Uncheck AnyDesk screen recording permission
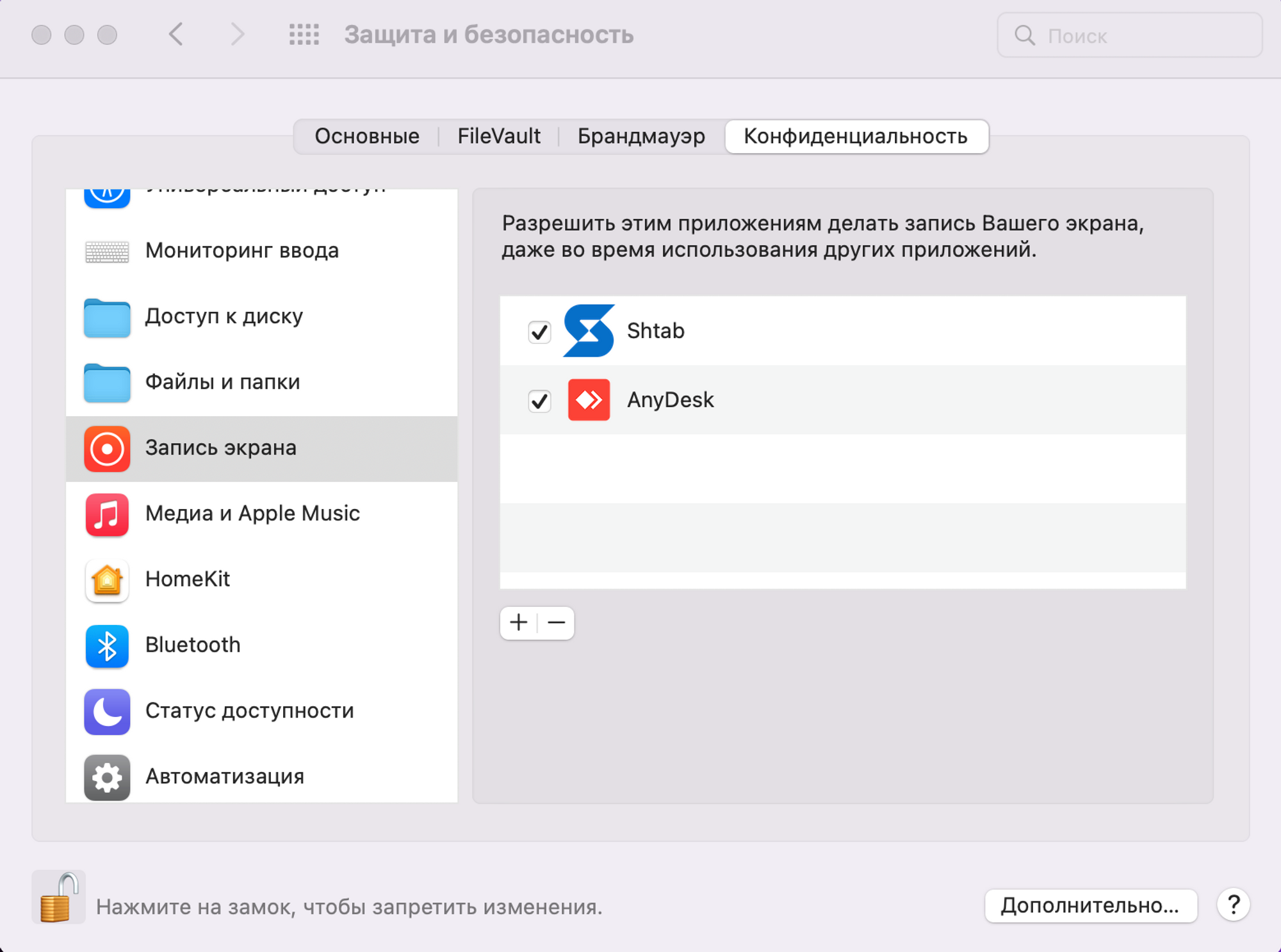1281x952 pixels. coord(539,401)
